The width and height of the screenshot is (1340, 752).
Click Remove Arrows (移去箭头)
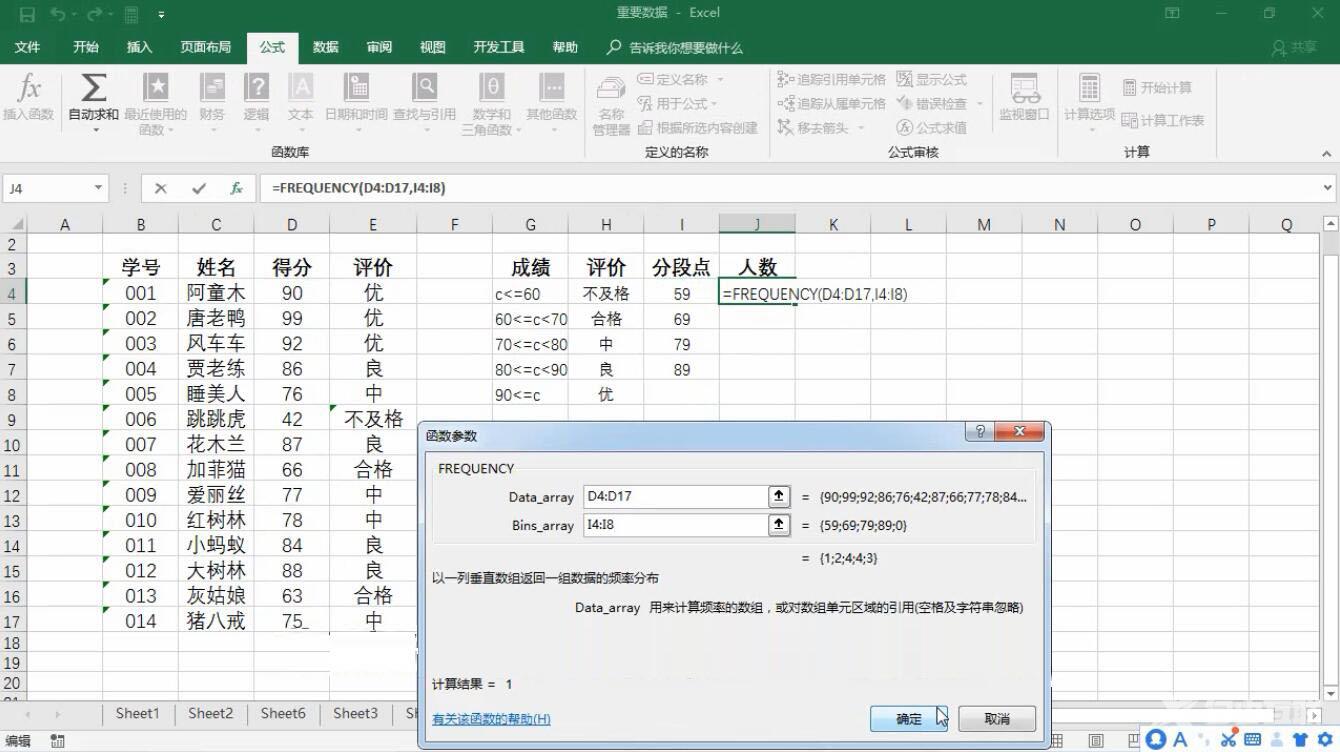815,127
